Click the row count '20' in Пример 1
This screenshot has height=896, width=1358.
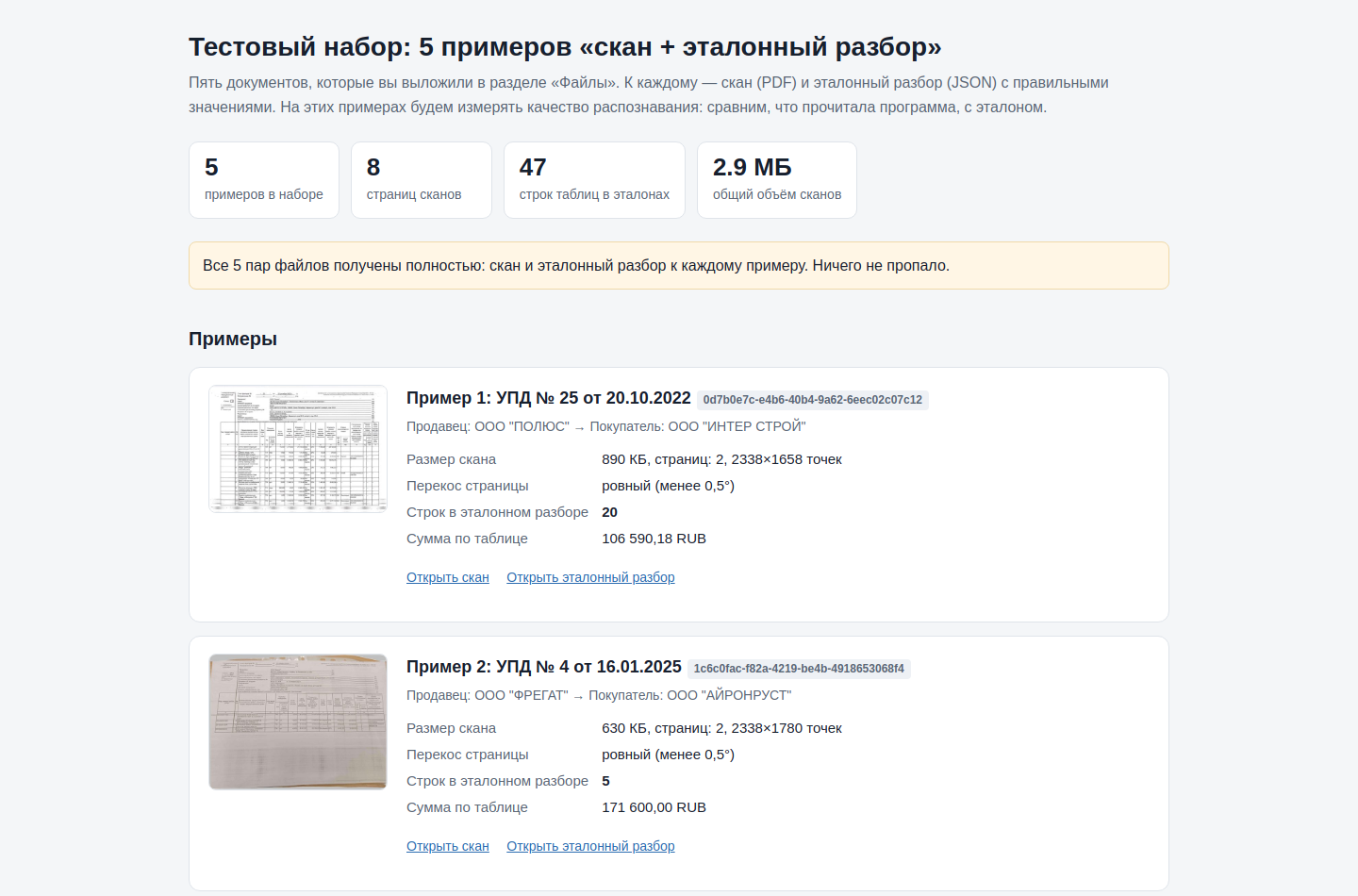pyautogui.click(x=610, y=512)
